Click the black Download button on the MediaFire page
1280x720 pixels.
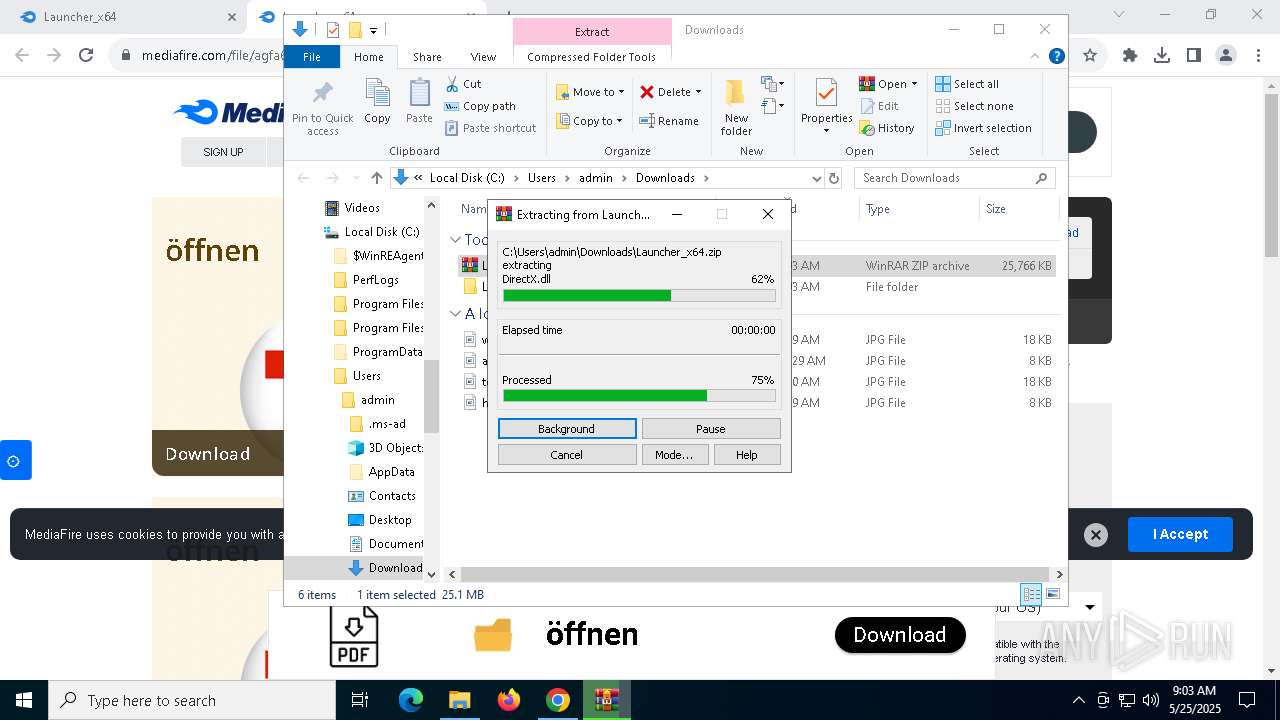pos(900,635)
